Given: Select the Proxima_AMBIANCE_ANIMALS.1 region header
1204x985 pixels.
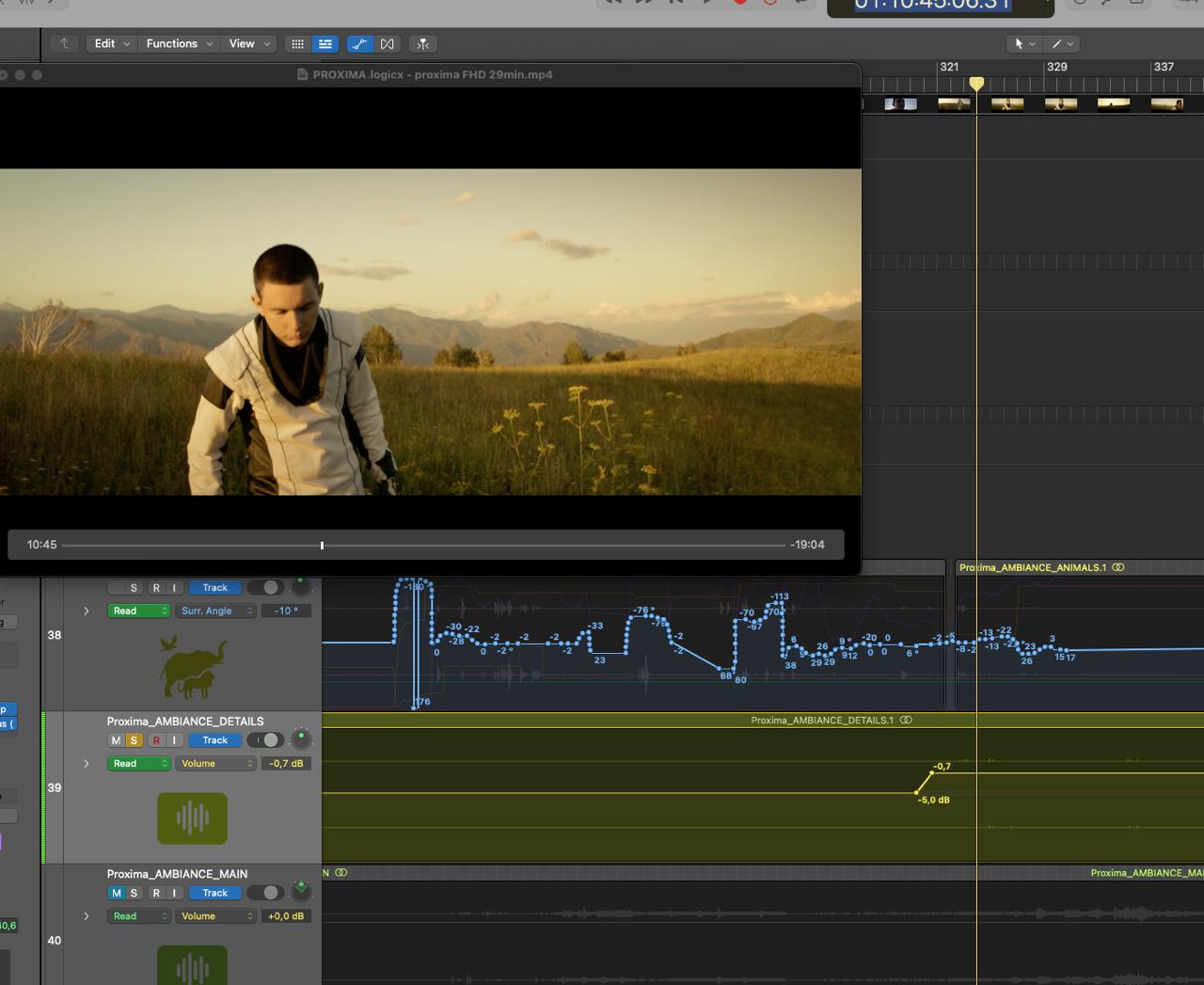Looking at the screenshot, I should 1079,567.
